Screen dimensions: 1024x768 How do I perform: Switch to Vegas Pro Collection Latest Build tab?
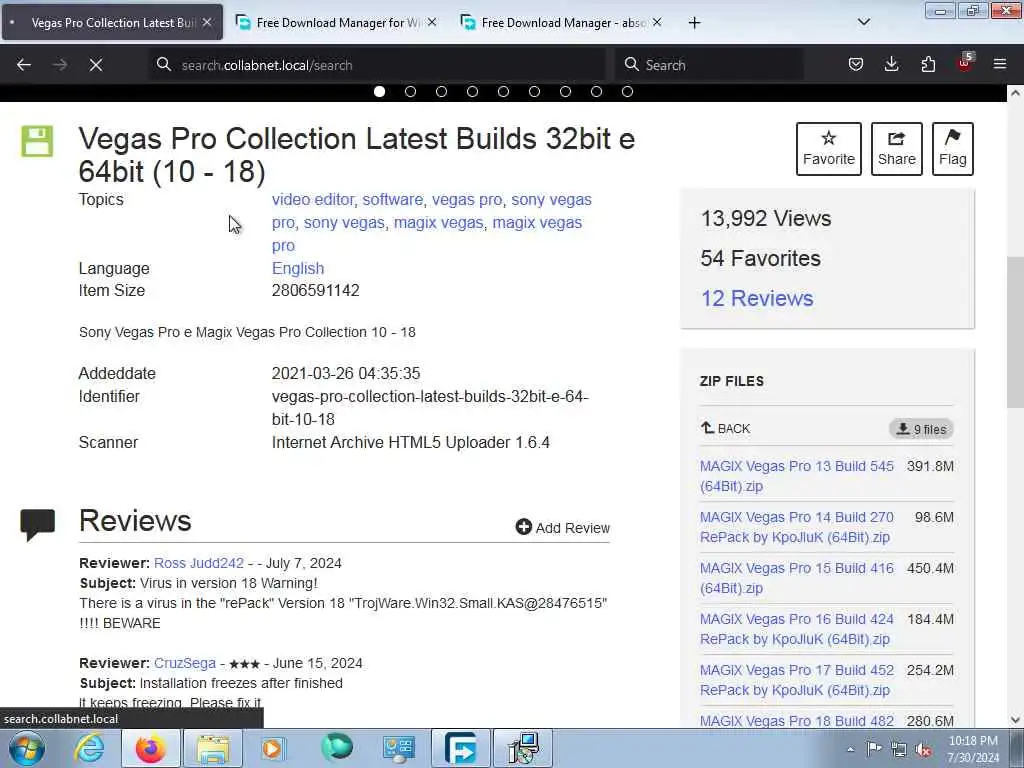click(113, 22)
